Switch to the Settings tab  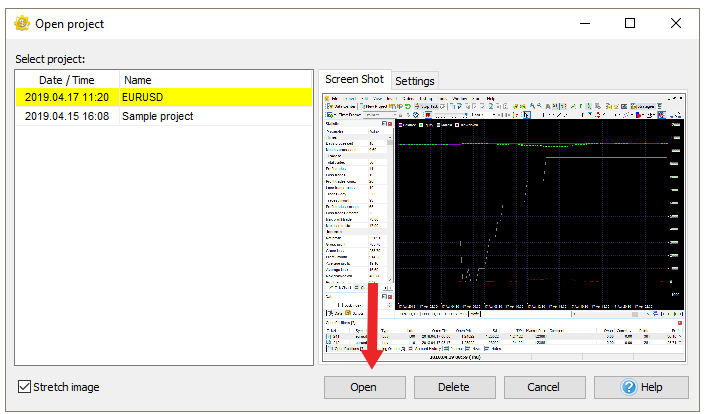(414, 81)
